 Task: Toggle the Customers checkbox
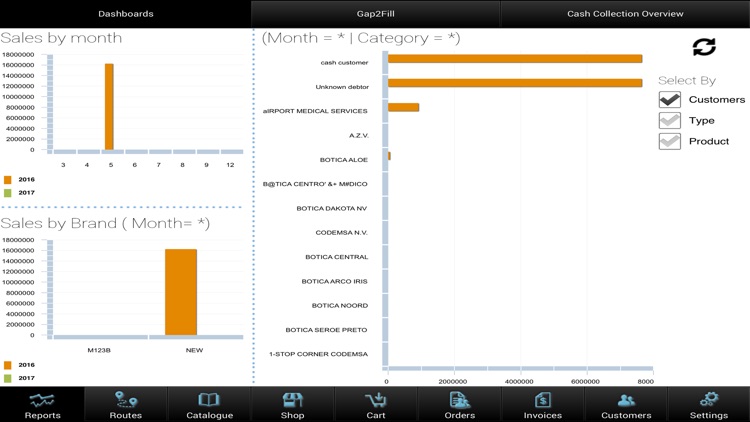tap(670, 100)
